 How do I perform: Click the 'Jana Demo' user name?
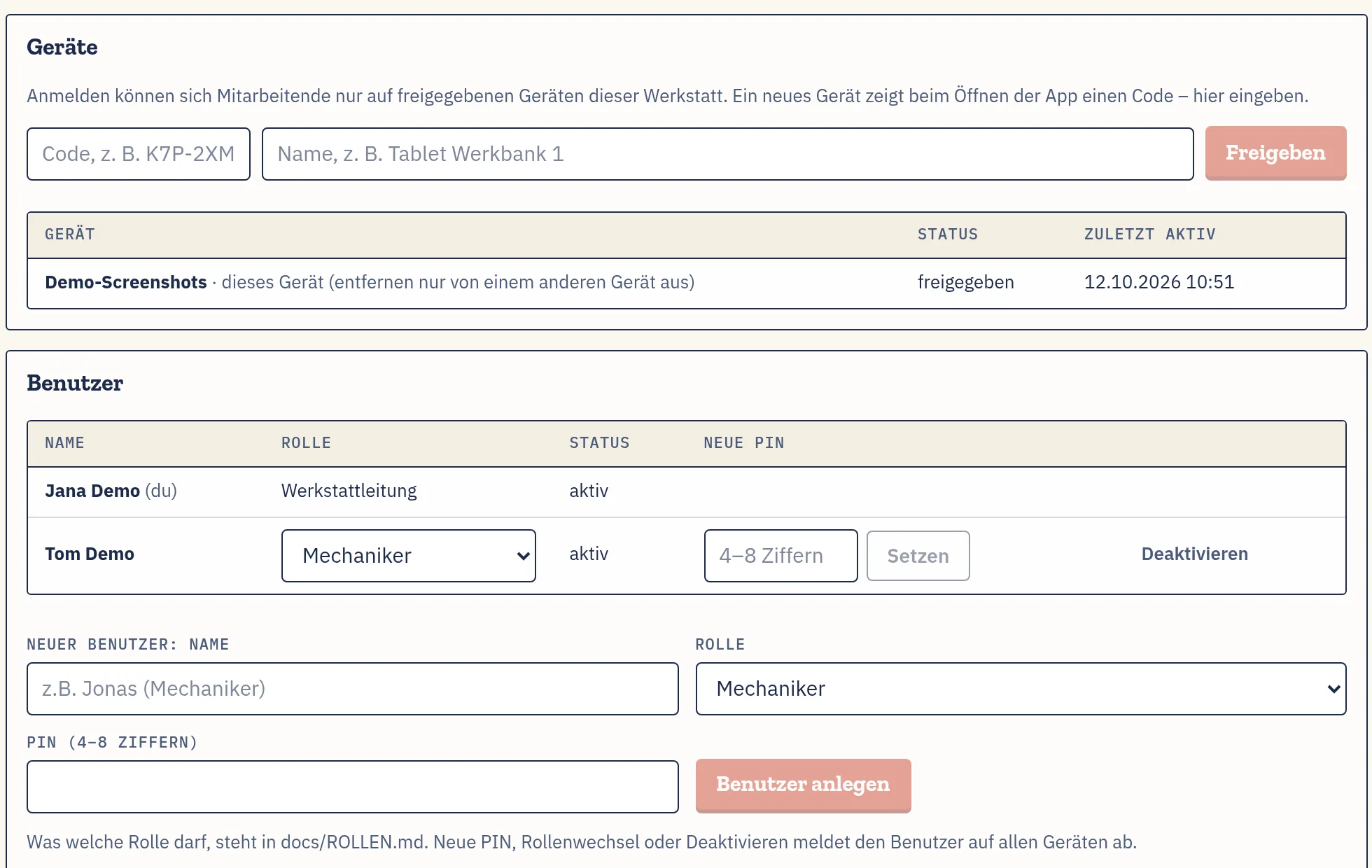tap(92, 491)
